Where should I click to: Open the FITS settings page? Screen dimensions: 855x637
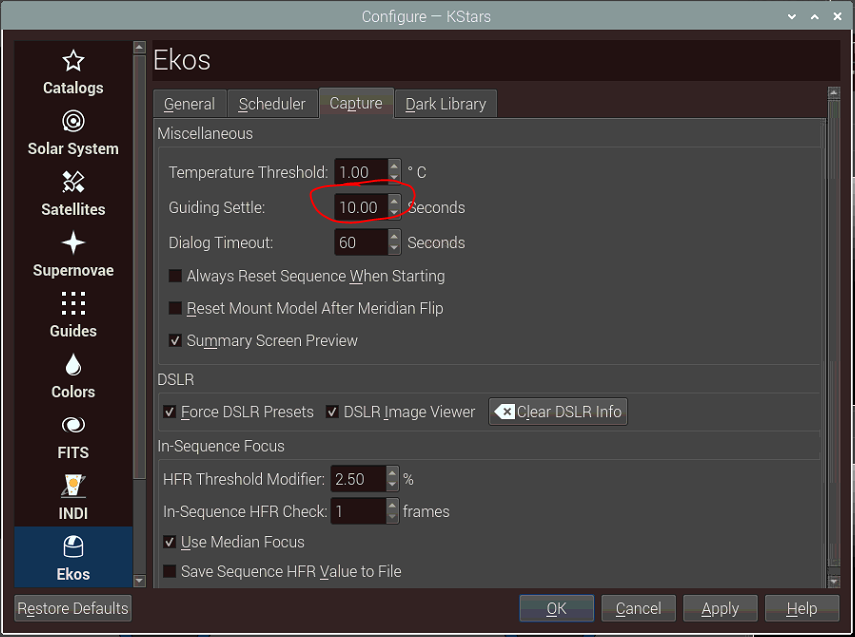[73, 437]
